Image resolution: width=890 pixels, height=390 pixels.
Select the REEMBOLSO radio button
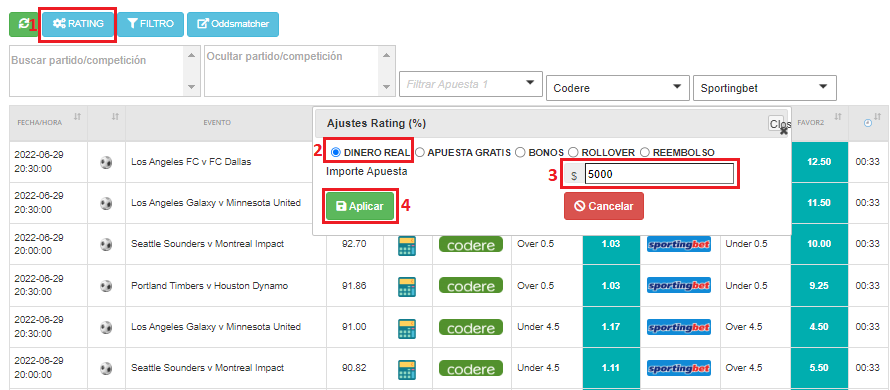click(x=645, y=152)
